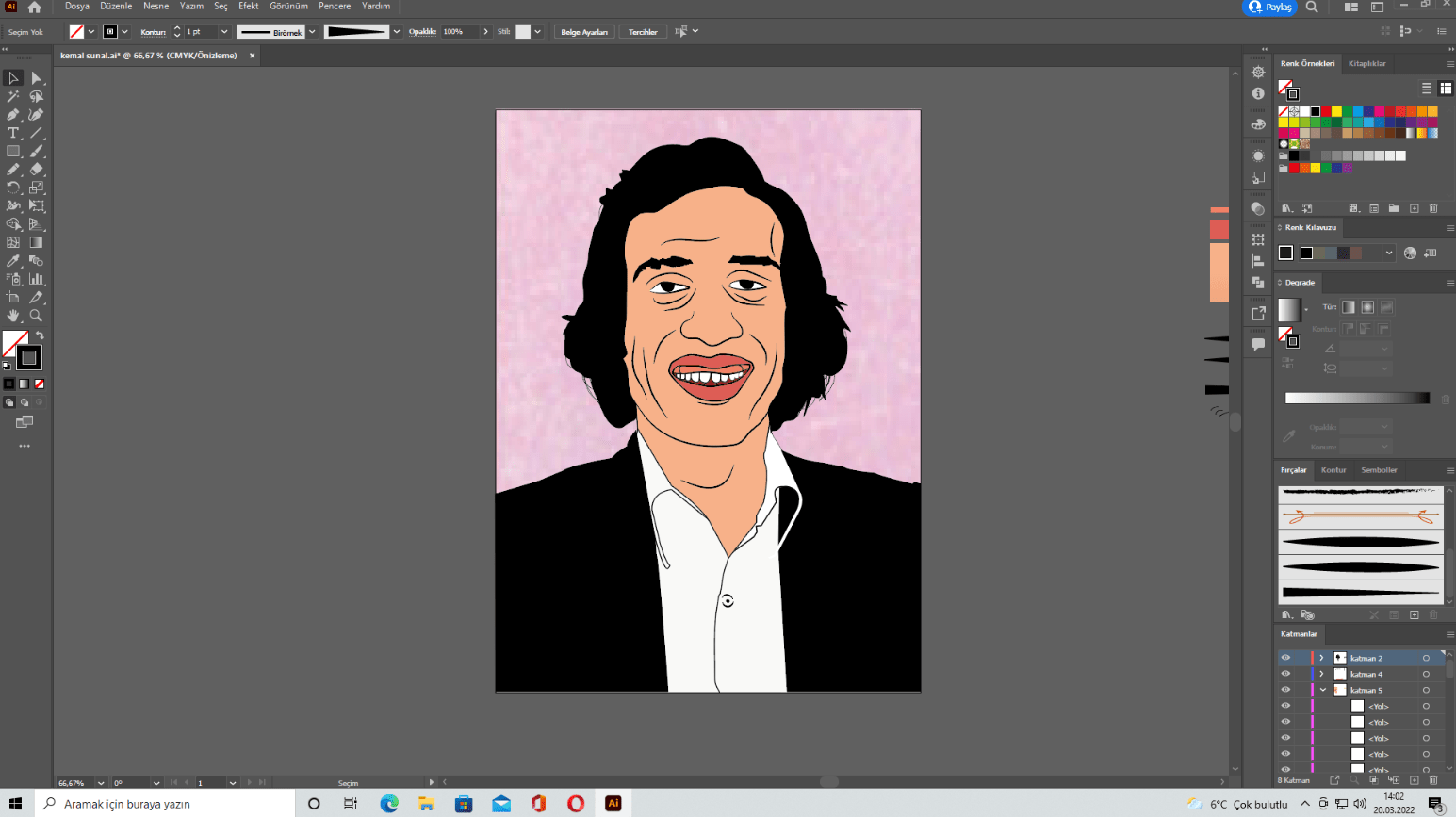Select the red color swatch

coord(1326,112)
